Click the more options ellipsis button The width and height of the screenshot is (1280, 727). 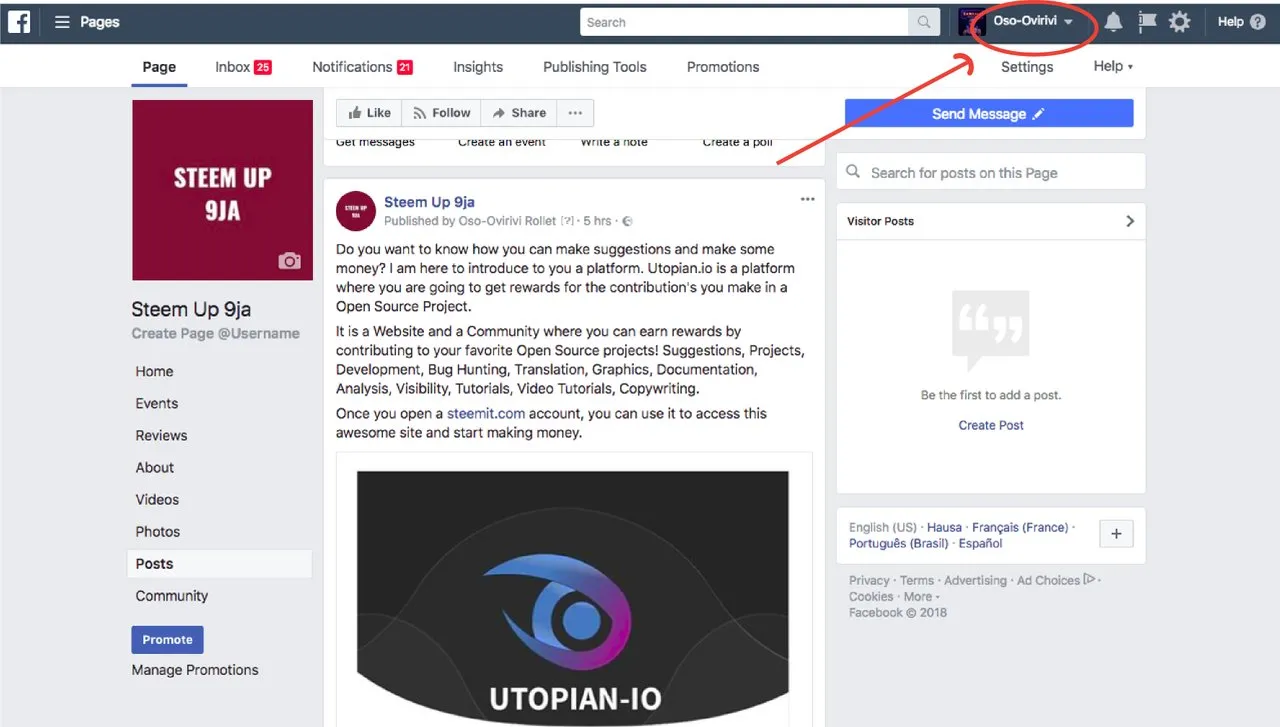coord(575,113)
